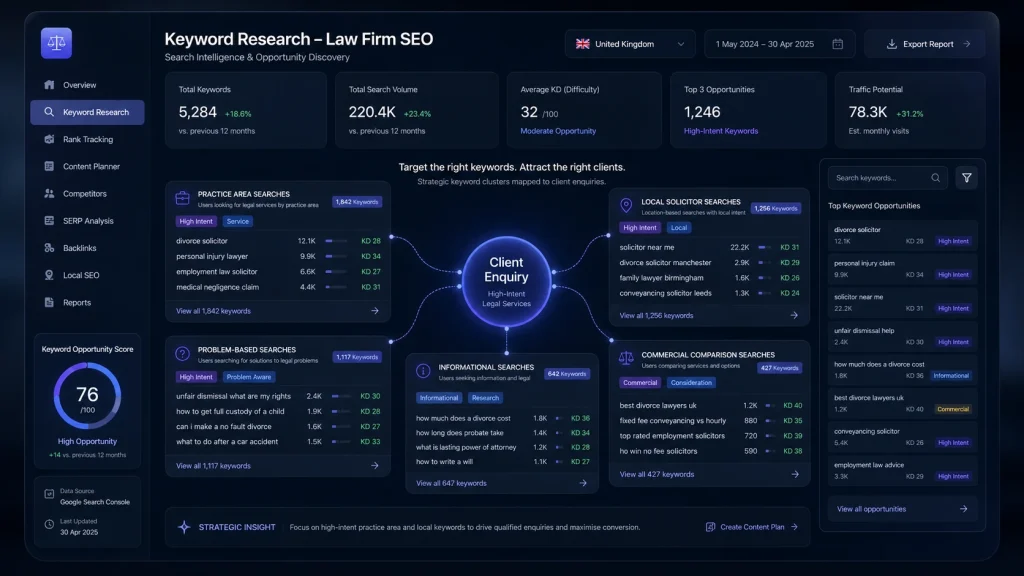This screenshot has width=1024, height=576.
Task: Click the Strategic Insight sparkle icon
Action: pyautogui.click(x=184, y=527)
